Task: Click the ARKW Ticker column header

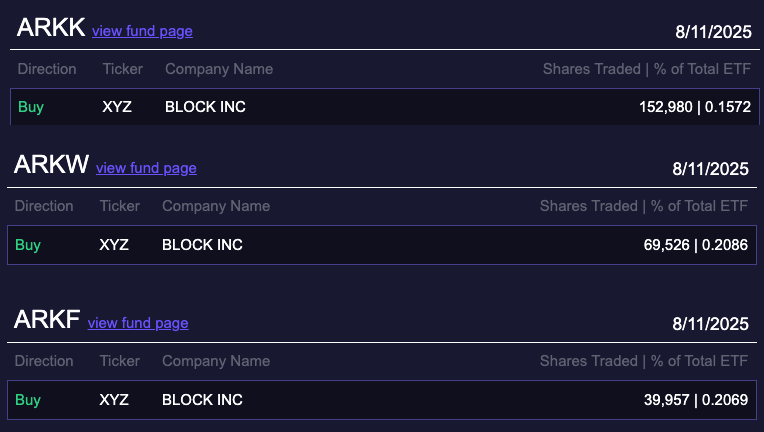Action: (x=120, y=206)
